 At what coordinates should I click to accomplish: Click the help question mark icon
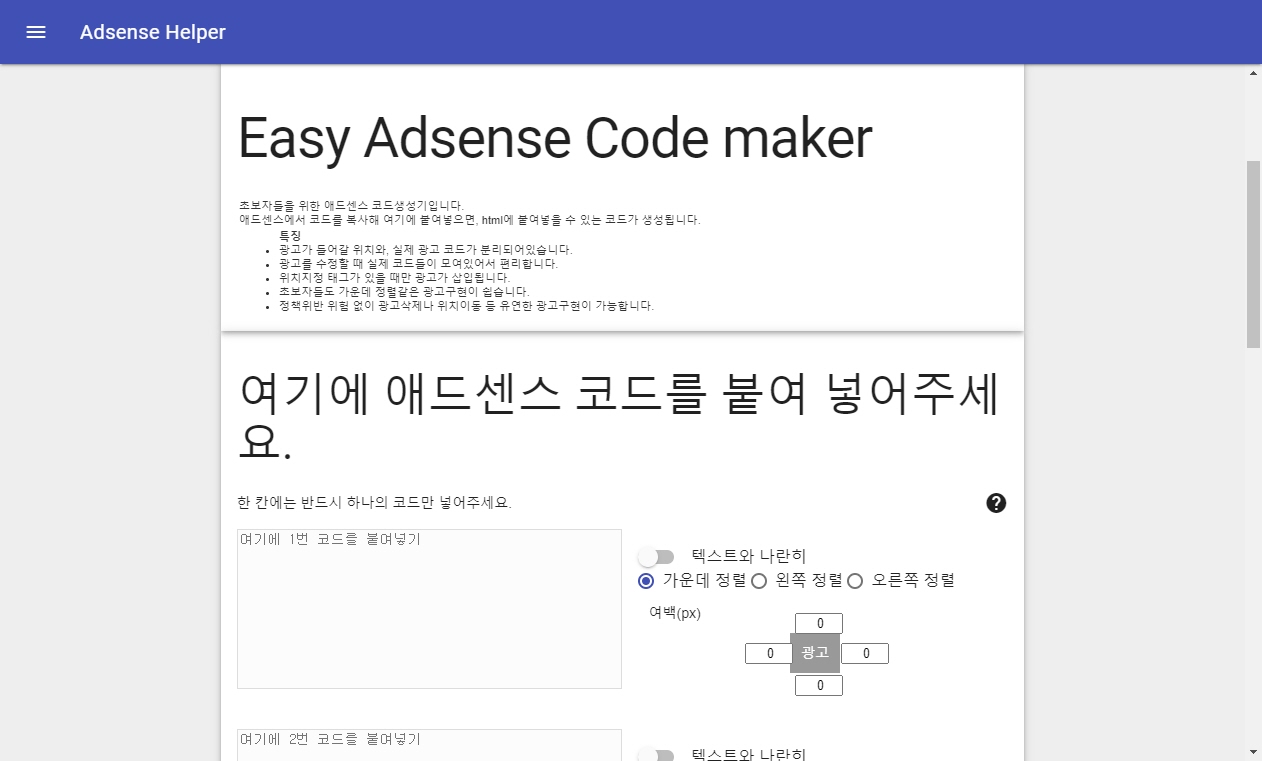click(x=996, y=503)
